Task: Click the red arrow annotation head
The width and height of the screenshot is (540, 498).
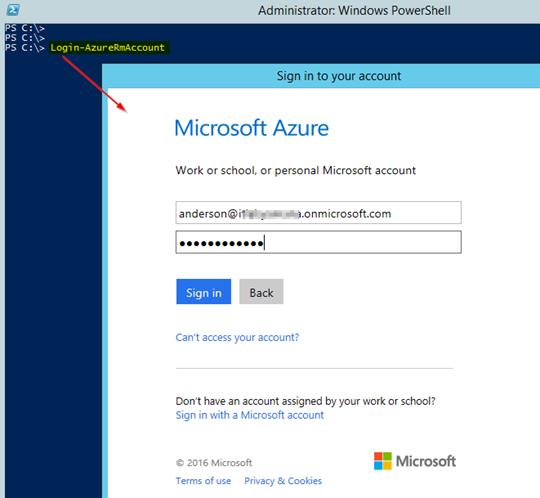Action: pos(123,107)
